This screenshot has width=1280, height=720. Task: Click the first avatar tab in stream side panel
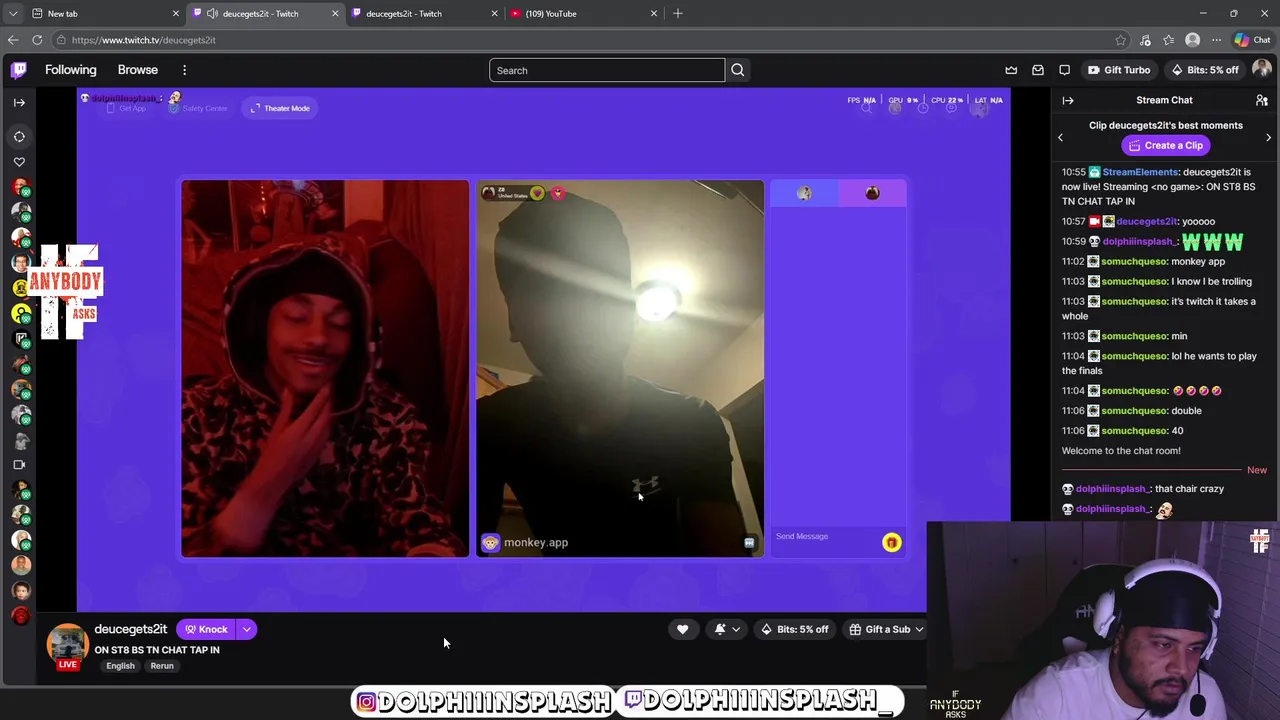pyautogui.click(x=804, y=193)
